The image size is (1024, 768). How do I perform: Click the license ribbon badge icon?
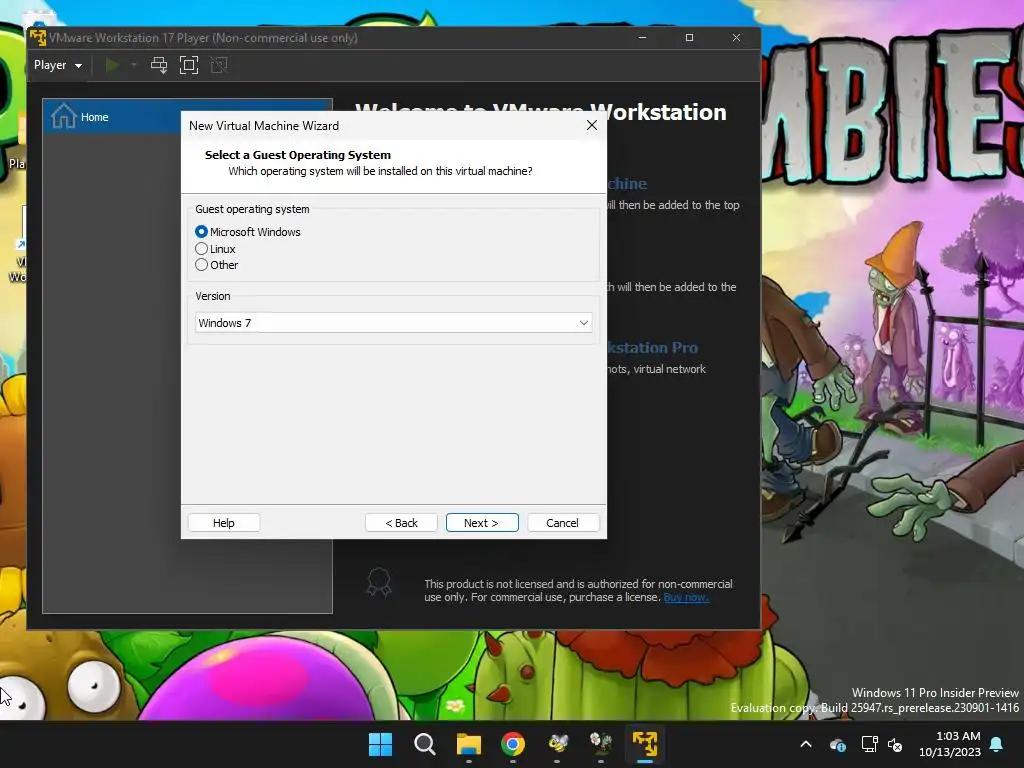coord(379,582)
